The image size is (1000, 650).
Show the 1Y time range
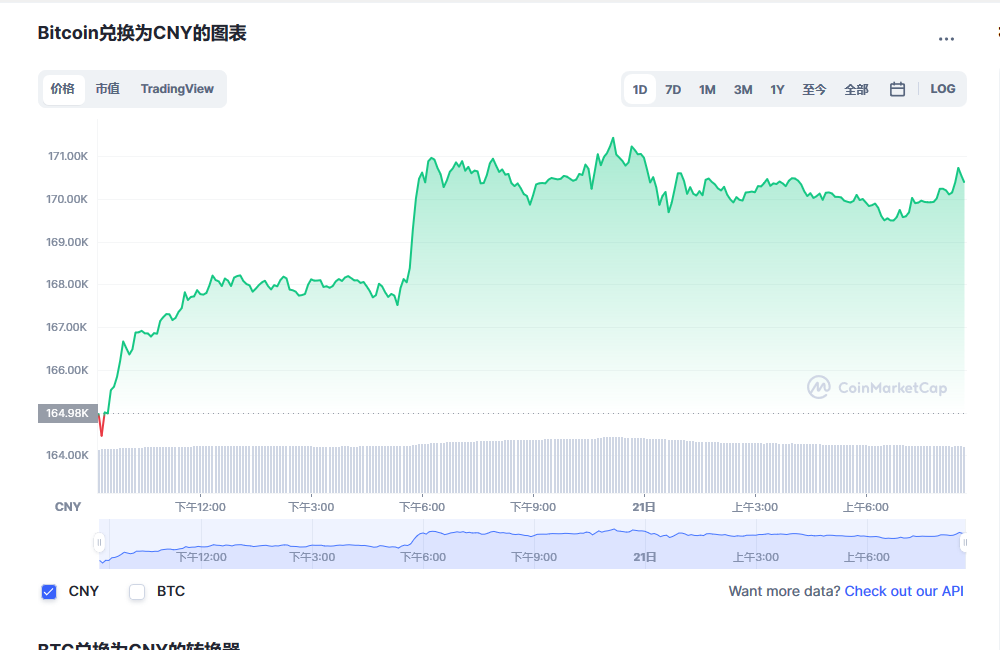point(777,89)
